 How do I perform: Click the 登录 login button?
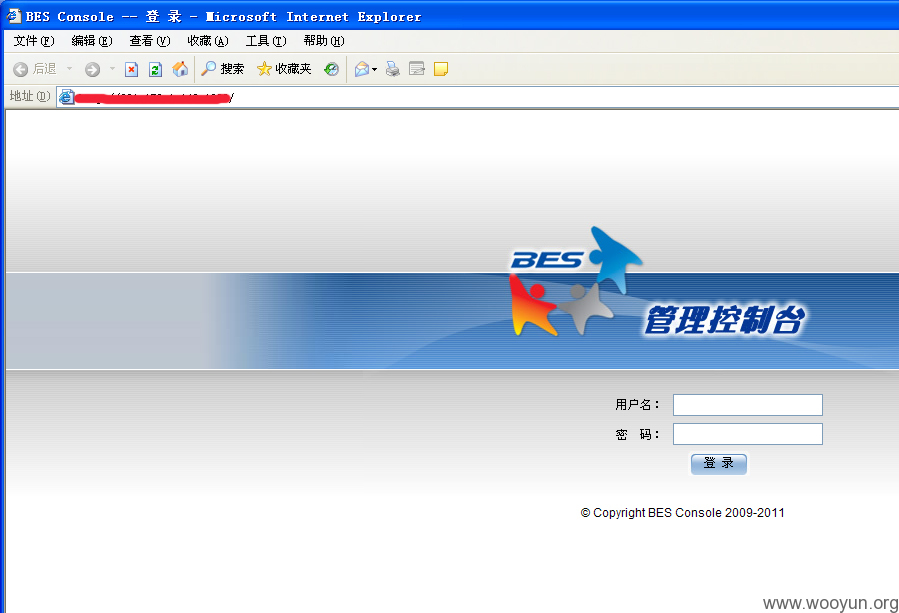(x=718, y=464)
